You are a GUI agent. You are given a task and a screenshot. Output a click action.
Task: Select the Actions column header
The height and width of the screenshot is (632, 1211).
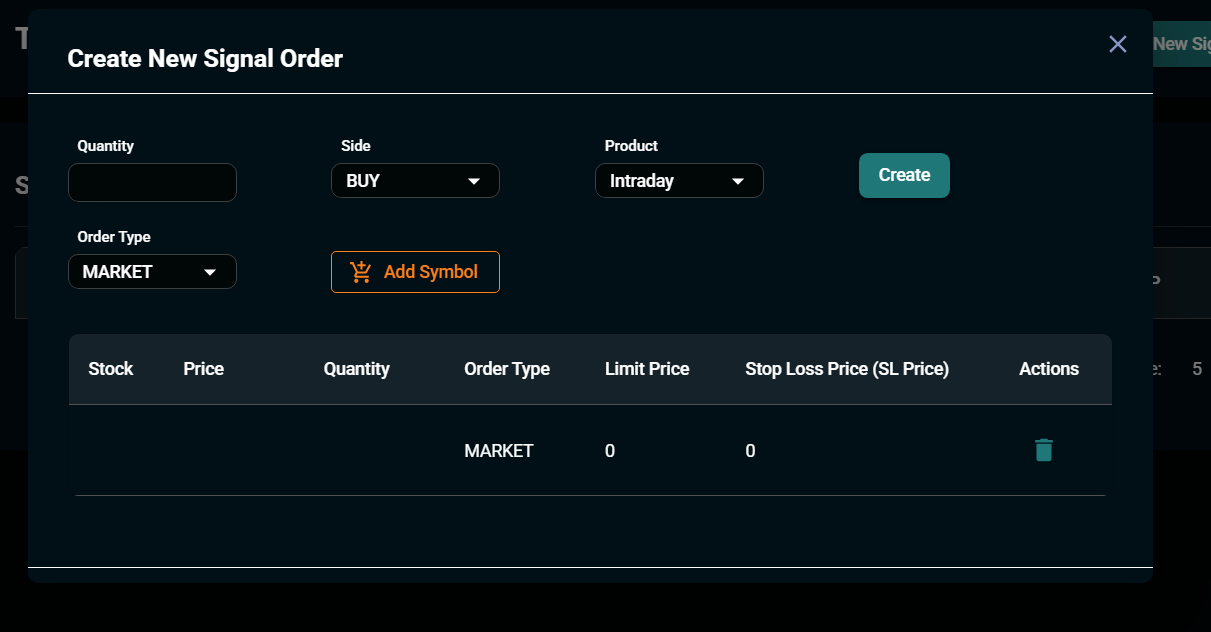(1048, 368)
